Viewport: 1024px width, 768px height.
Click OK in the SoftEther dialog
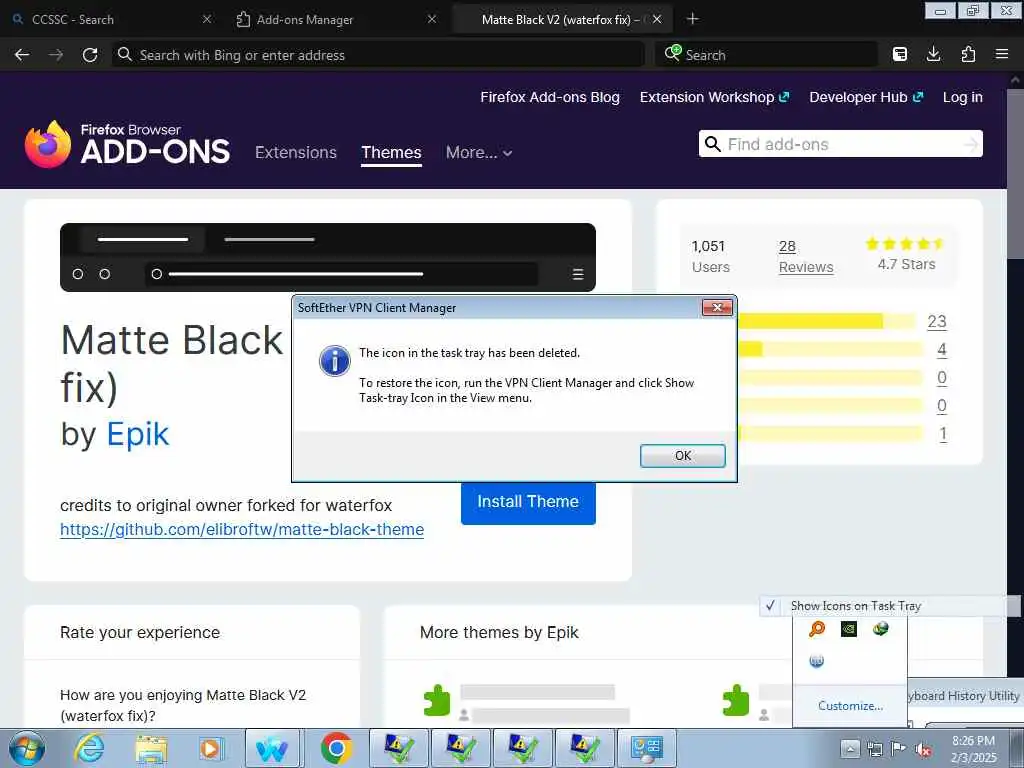(x=682, y=456)
